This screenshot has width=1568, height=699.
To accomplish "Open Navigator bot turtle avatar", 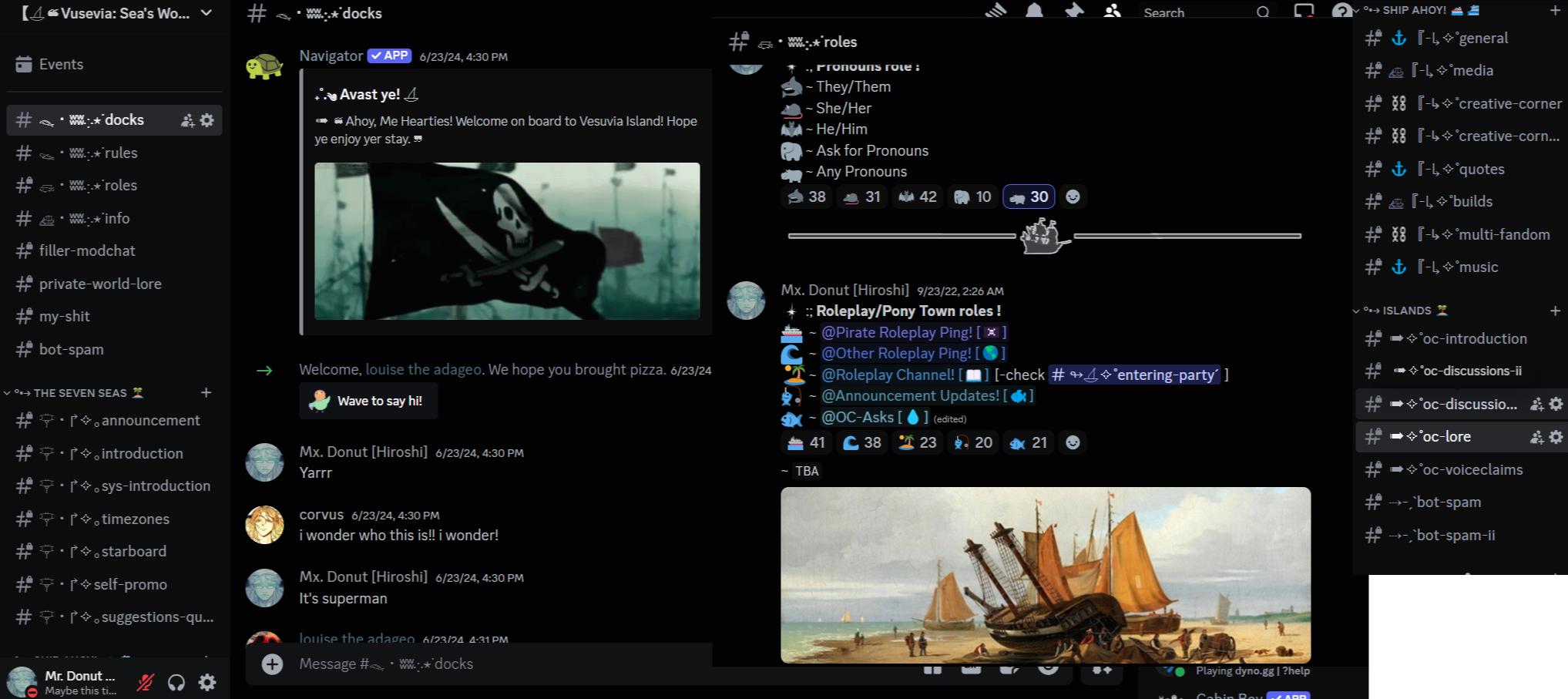I will coord(264,66).
